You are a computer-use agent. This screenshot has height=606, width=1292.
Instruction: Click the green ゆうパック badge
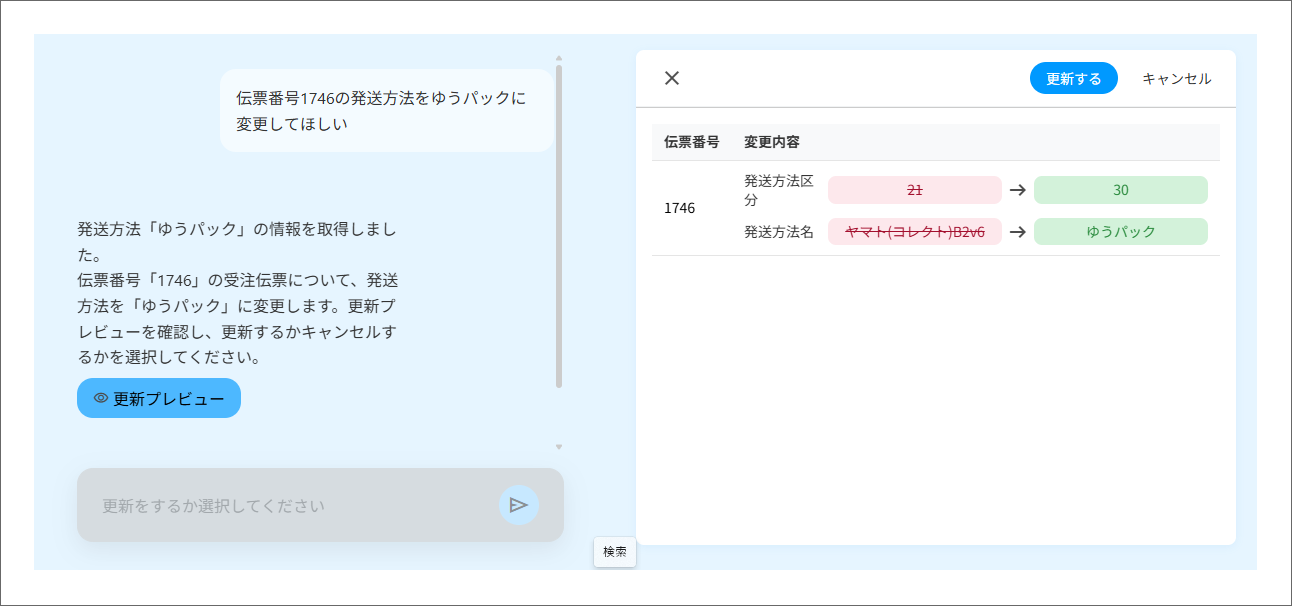[x=1120, y=232]
